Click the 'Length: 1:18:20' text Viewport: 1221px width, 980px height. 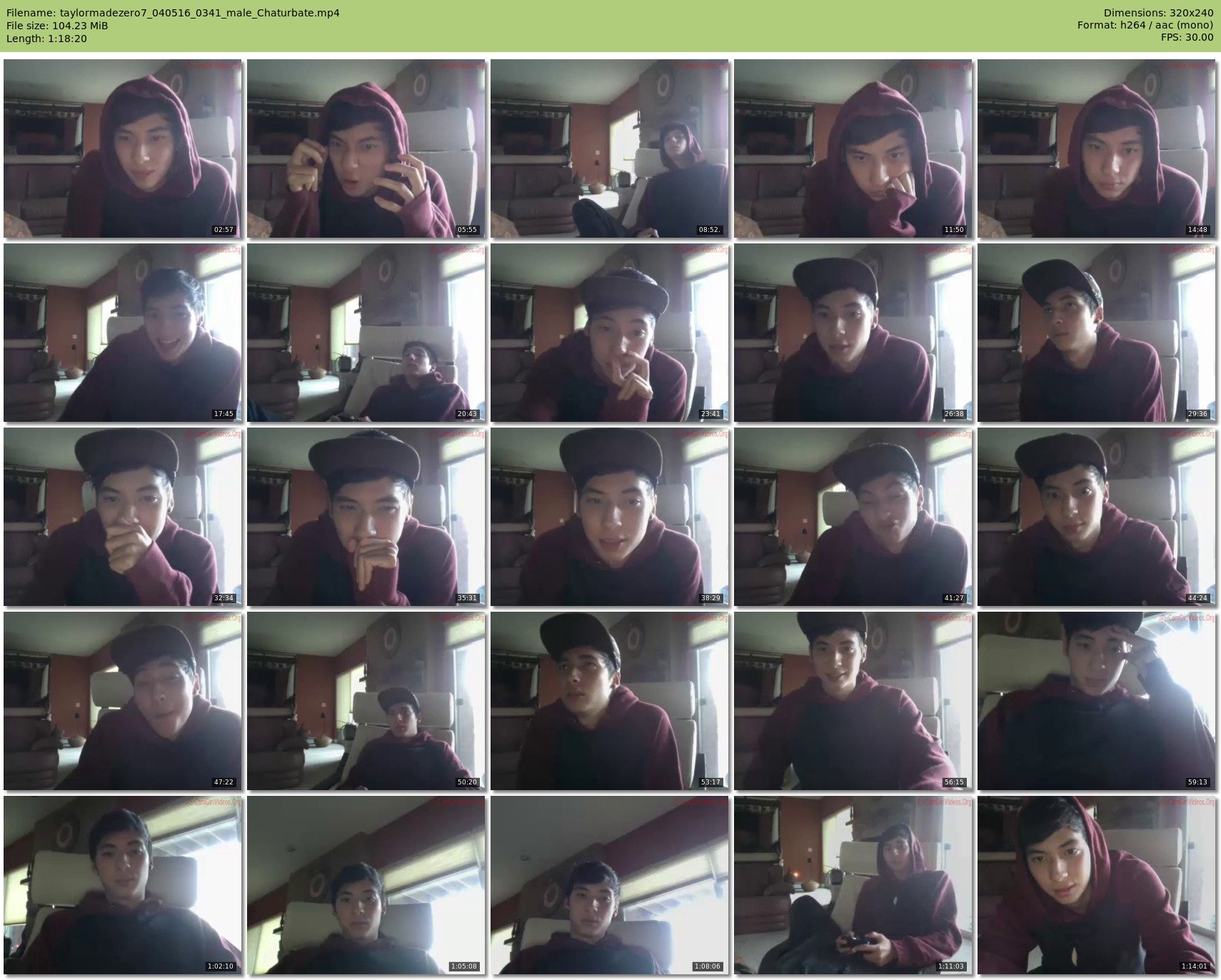pyautogui.click(x=46, y=39)
